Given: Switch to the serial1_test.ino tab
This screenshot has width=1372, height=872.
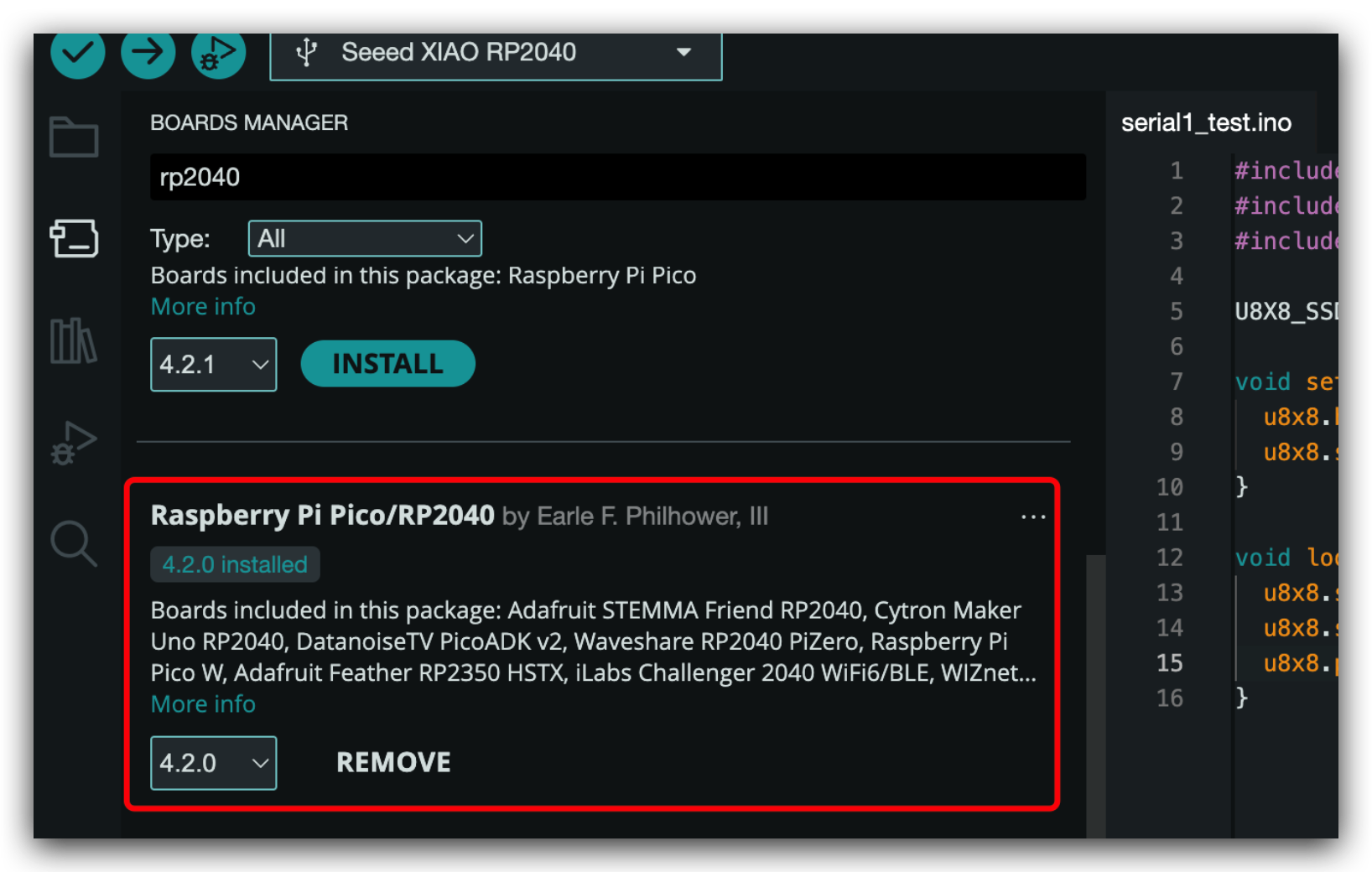Looking at the screenshot, I should click(1206, 123).
